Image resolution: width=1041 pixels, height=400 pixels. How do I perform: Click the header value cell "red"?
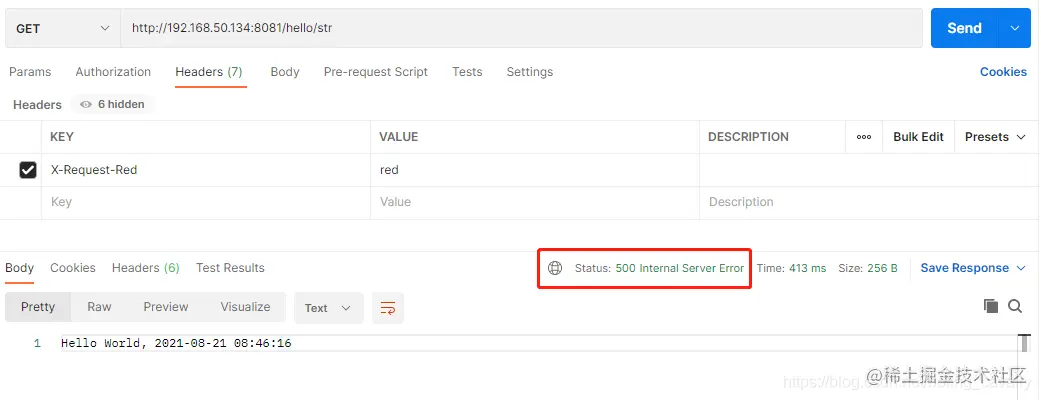click(534, 170)
